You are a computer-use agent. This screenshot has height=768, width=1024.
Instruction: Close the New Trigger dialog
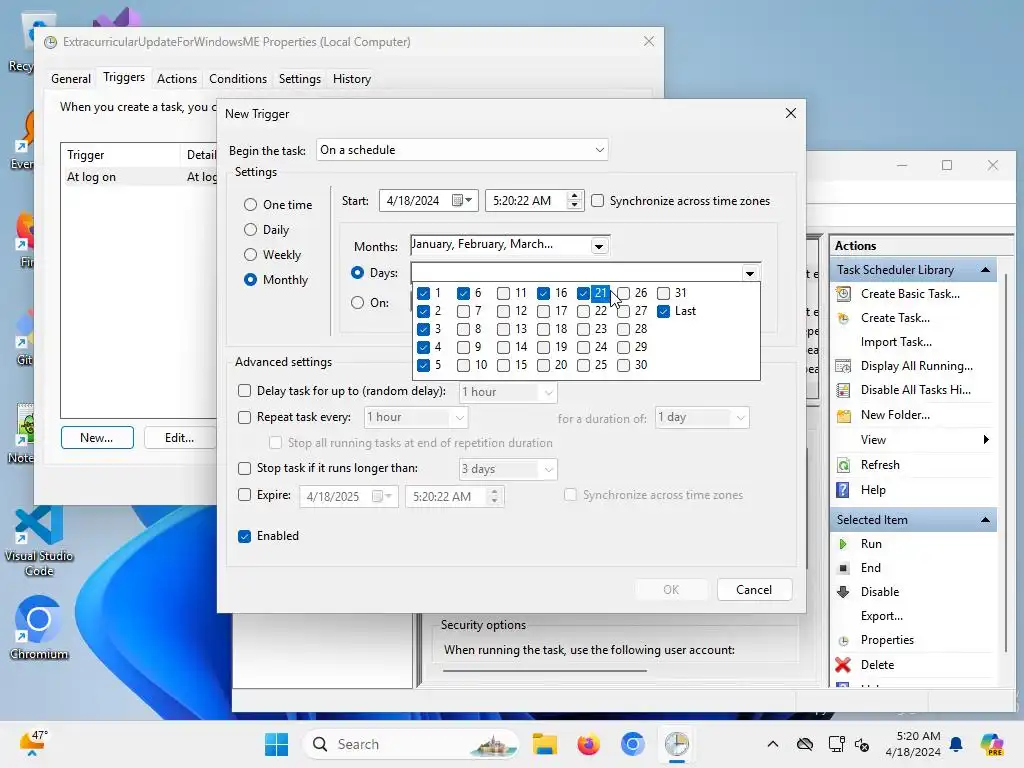pos(790,114)
